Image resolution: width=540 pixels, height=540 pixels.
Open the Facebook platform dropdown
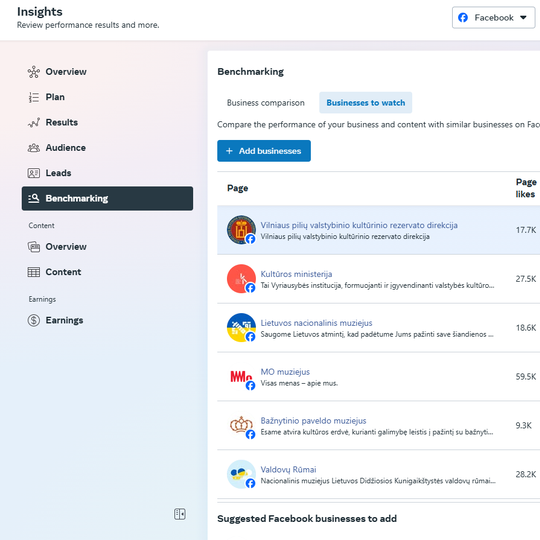[x=493, y=18]
